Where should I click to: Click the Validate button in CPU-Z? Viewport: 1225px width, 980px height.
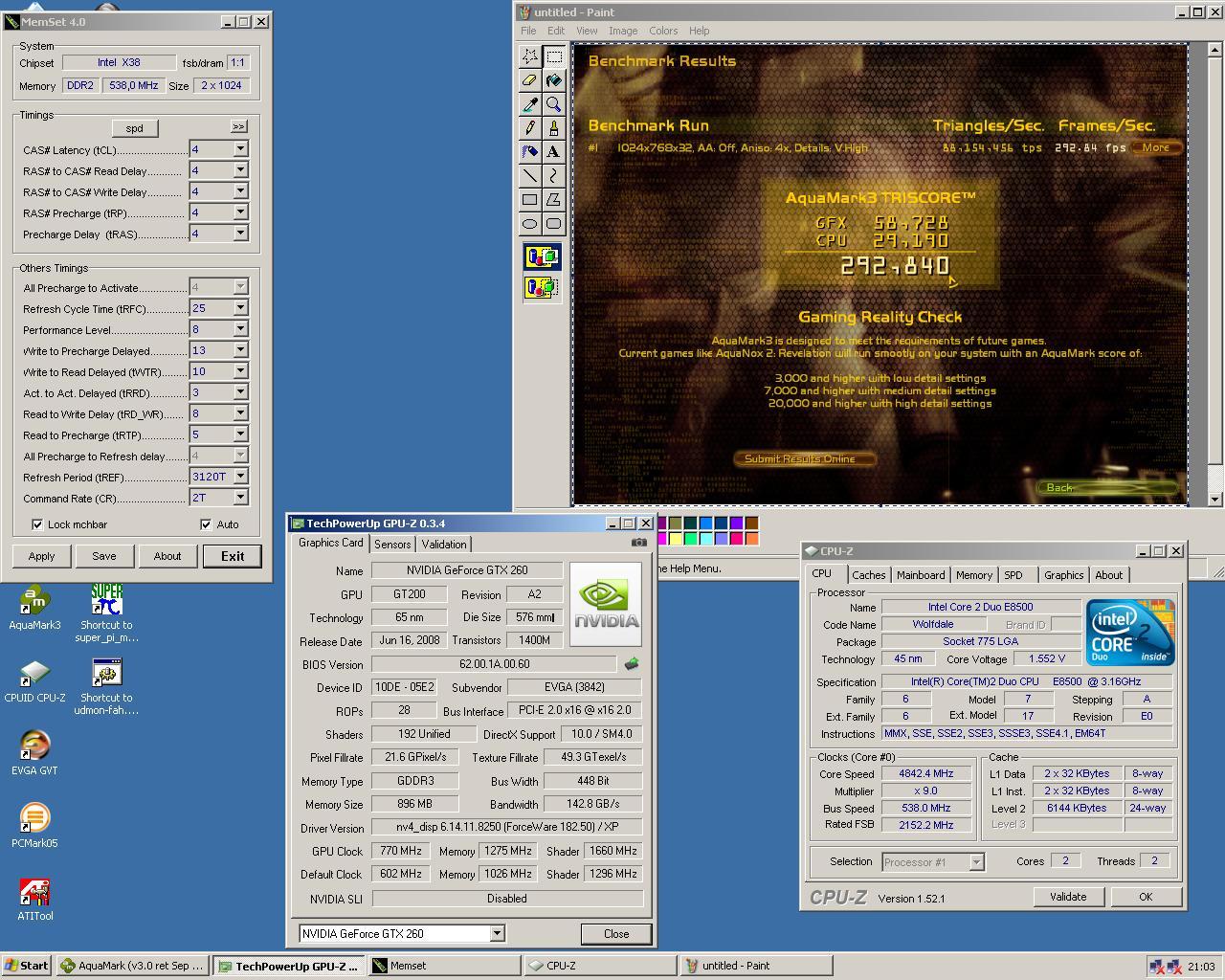tap(1068, 897)
